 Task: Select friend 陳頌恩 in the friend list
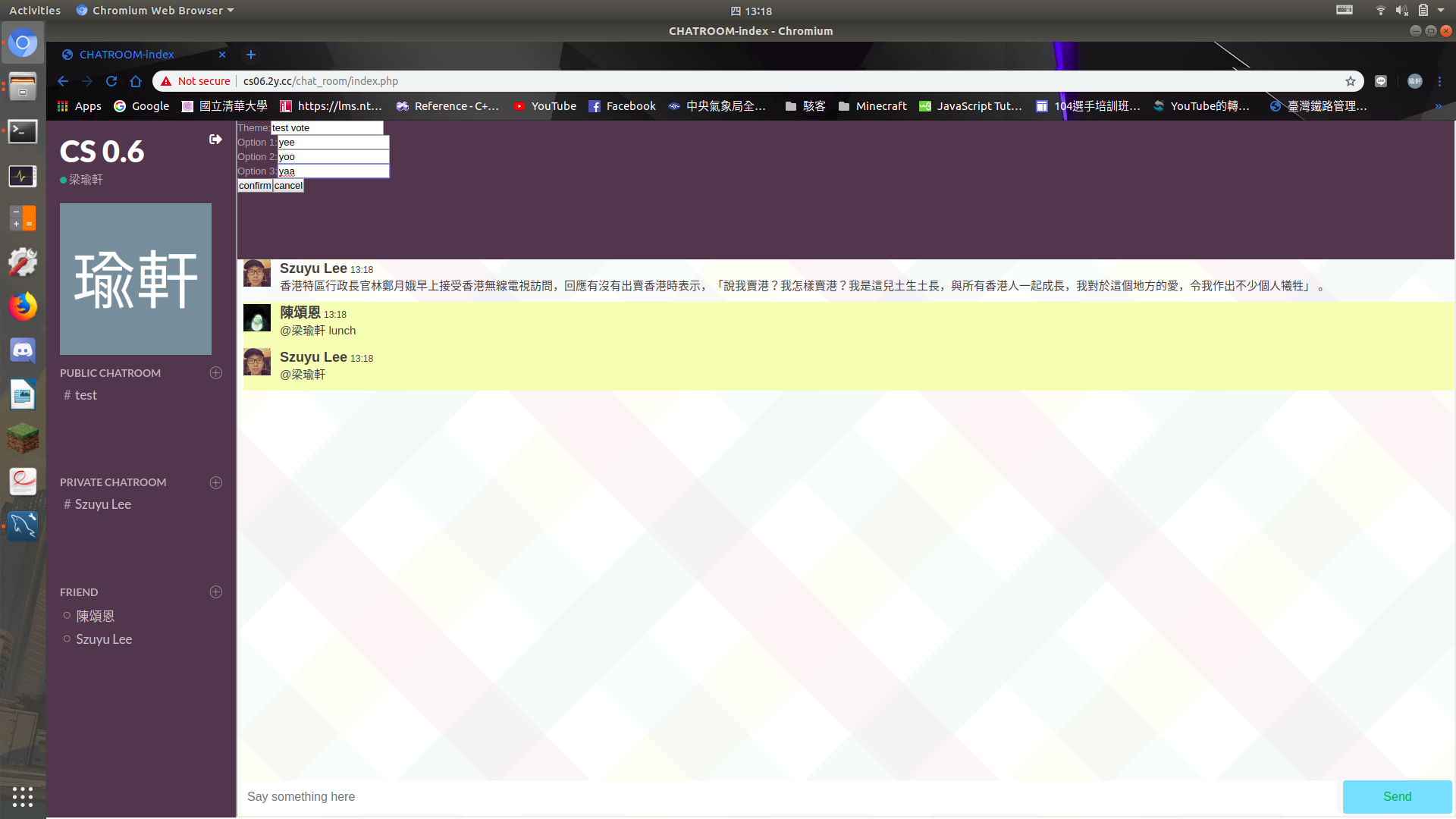[x=95, y=617]
